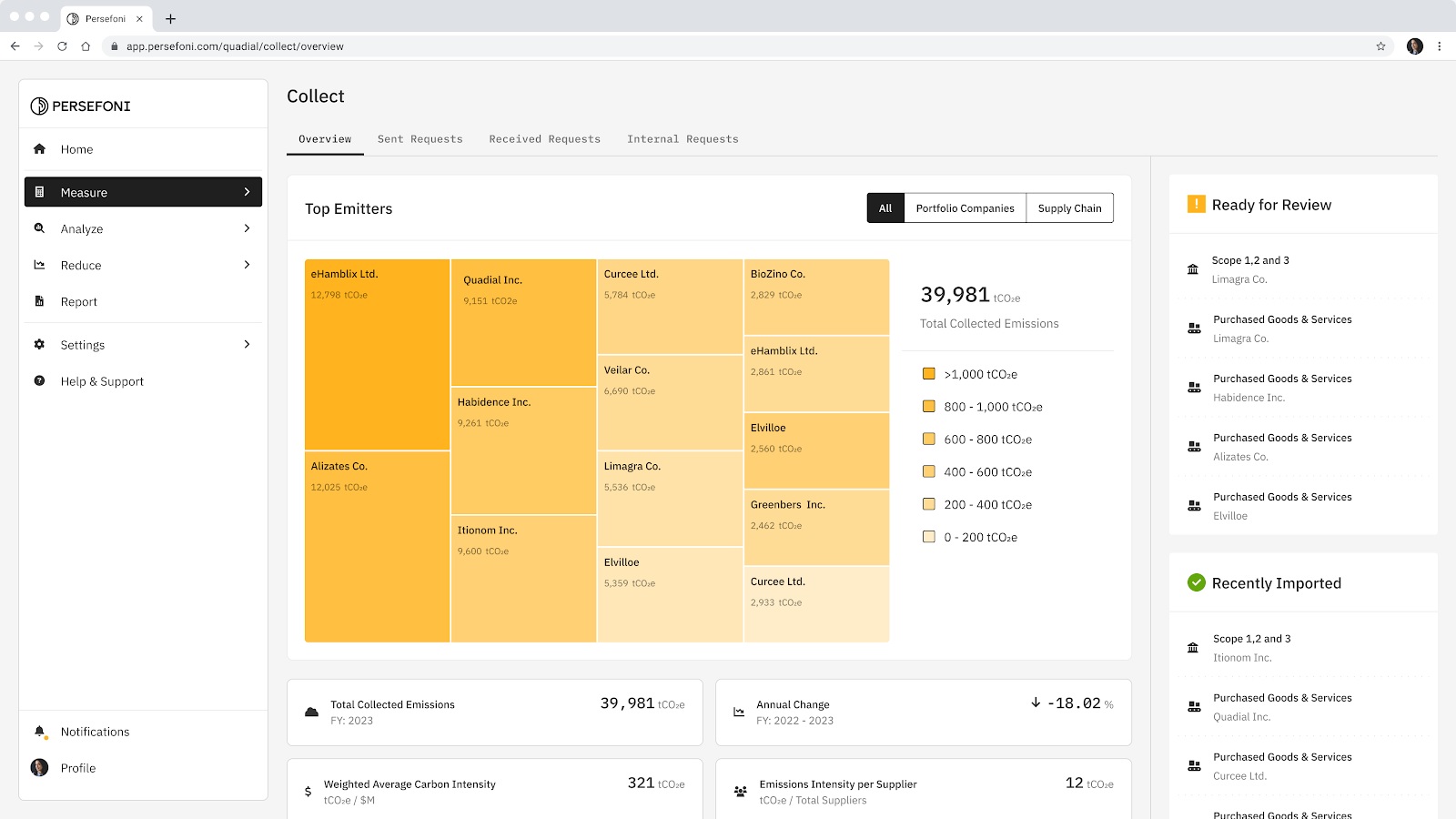
Task: Click the Reduce chart icon
Action: [39, 265]
